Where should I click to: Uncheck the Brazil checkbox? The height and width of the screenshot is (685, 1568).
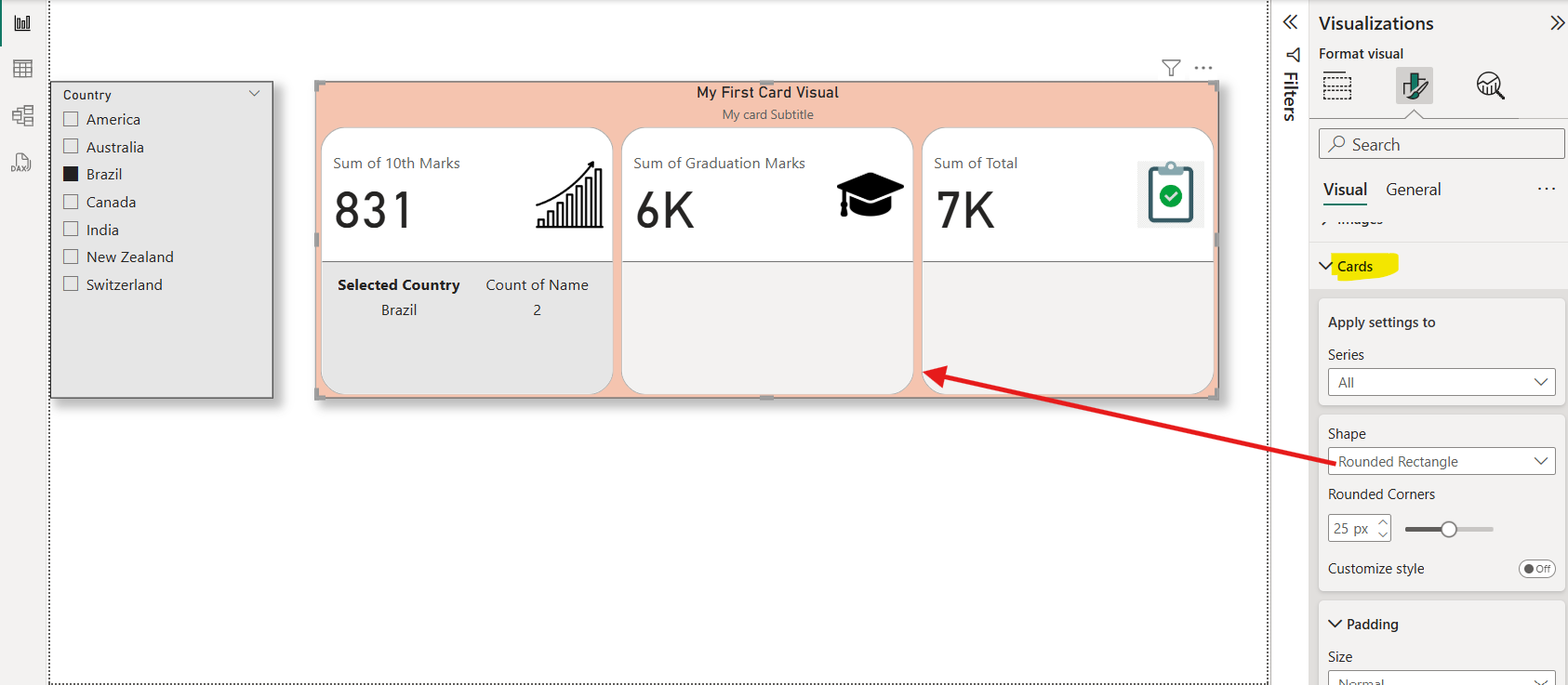pyautogui.click(x=71, y=174)
